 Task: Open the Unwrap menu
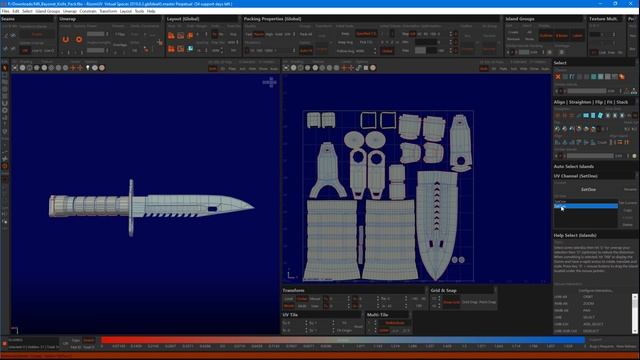point(70,11)
